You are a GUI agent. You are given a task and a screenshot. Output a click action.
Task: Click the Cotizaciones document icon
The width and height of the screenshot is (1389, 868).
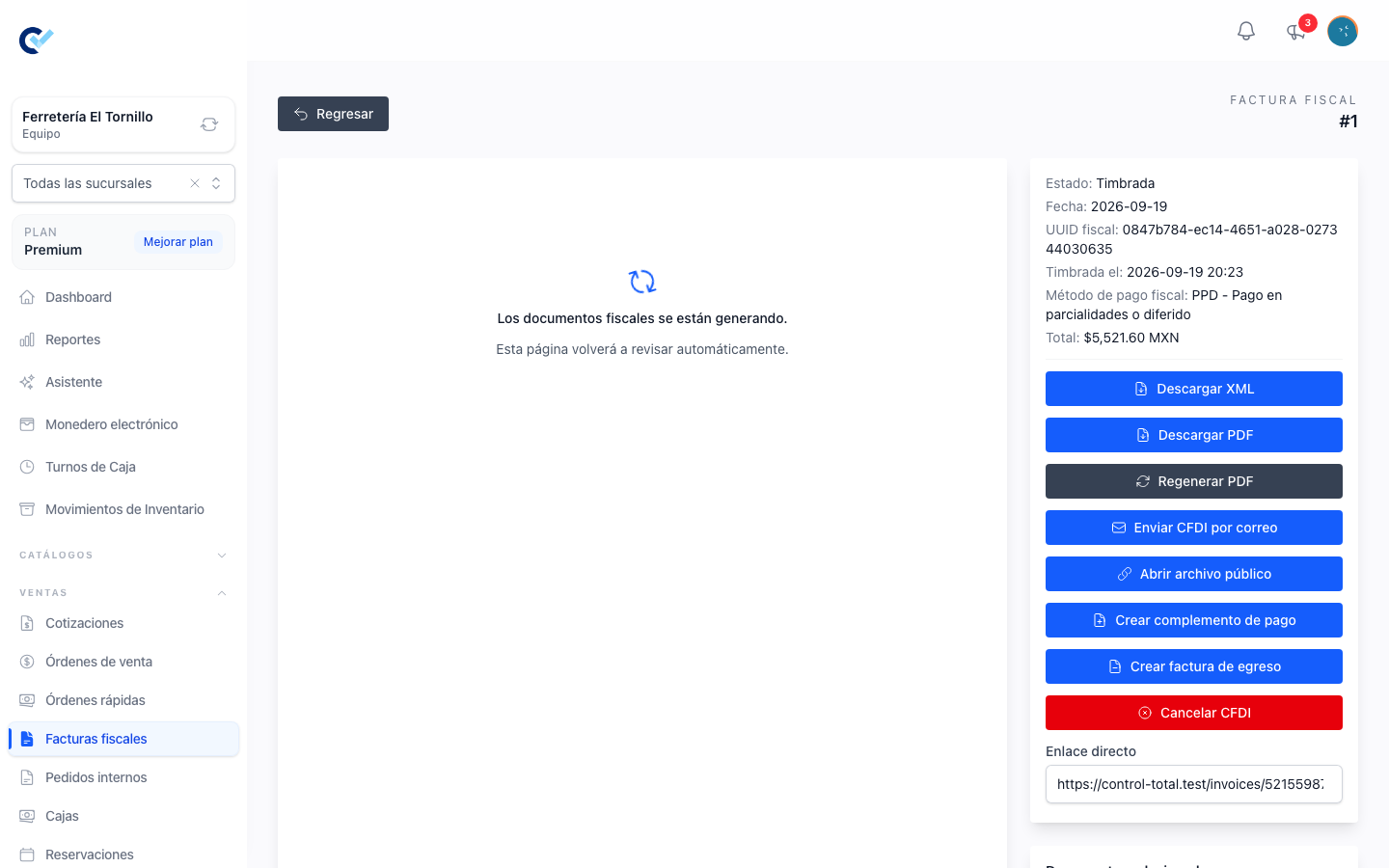coord(27,623)
